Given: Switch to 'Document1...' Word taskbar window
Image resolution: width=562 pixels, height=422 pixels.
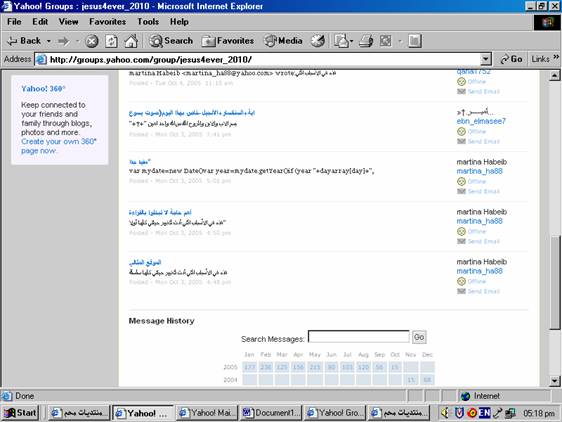Looking at the screenshot, I should tap(271, 413).
